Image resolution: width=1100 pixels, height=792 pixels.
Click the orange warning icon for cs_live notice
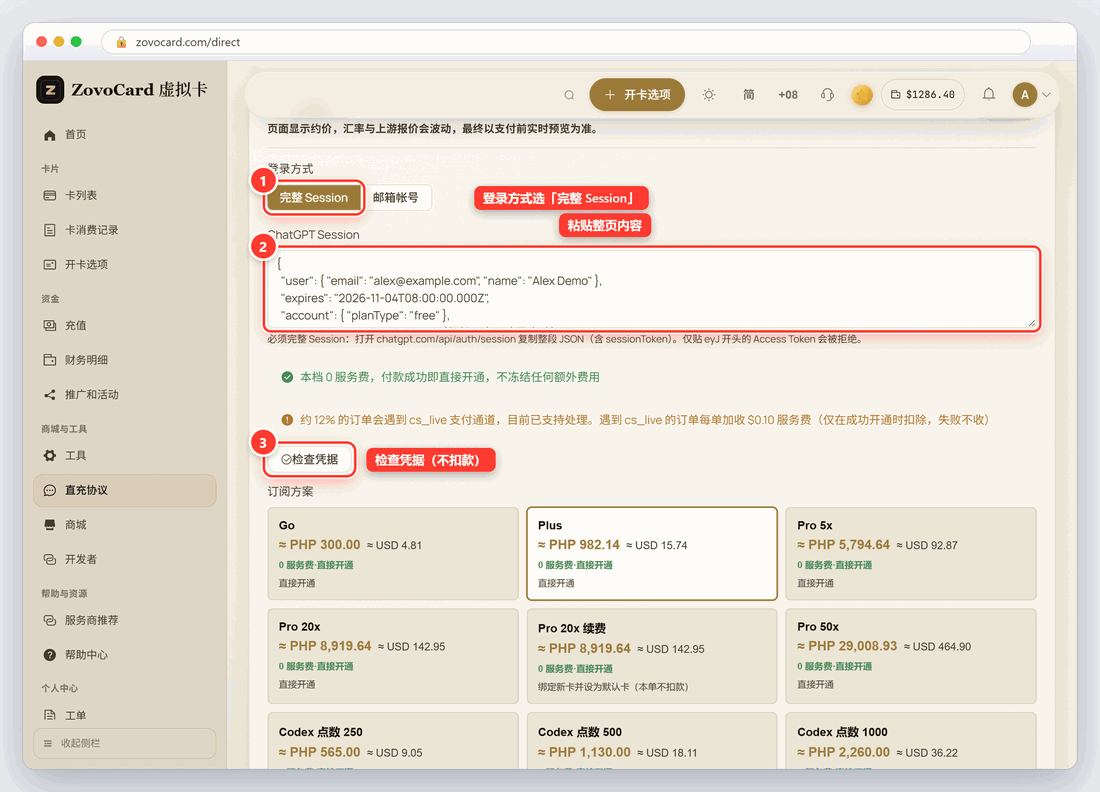point(287,420)
